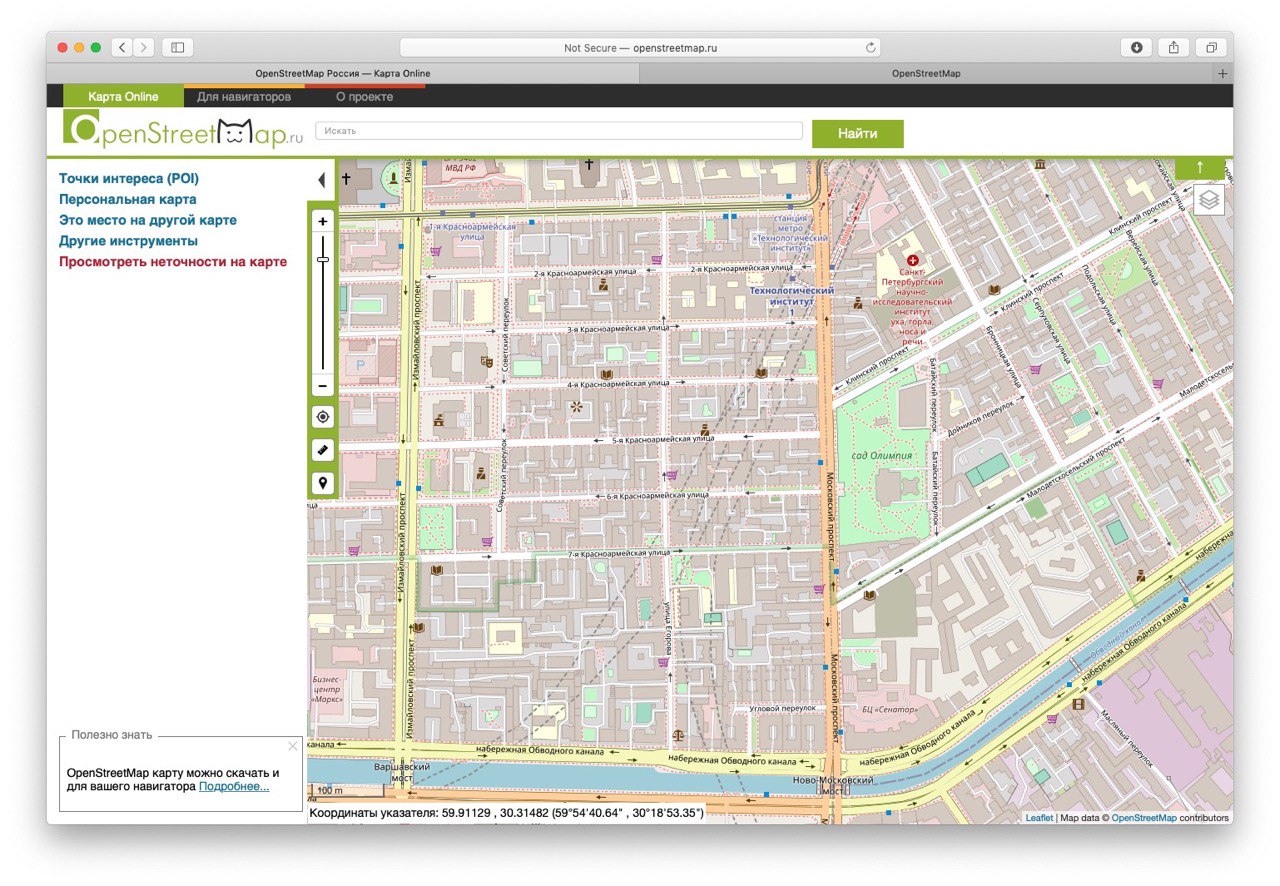1280x886 pixels.
Task: Show Safari tab overview
Action: click(1211, 47)
